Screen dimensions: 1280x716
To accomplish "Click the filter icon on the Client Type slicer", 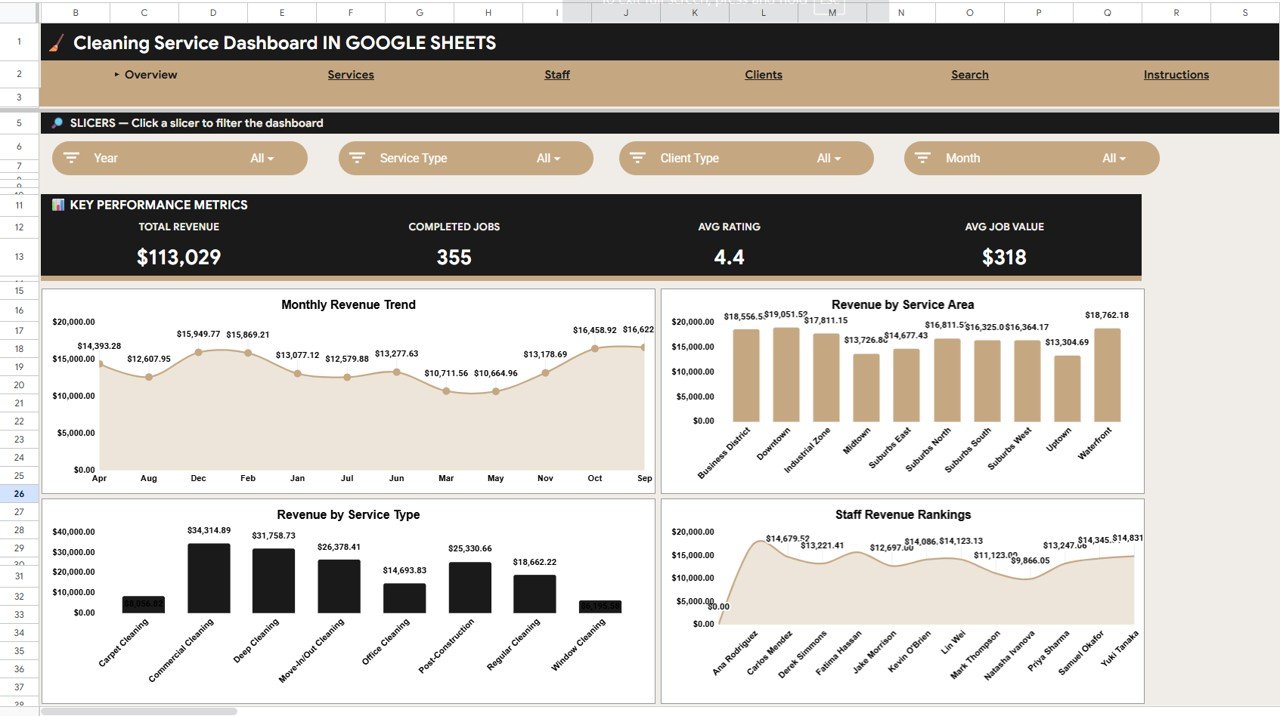I will (x=637, y=158).
